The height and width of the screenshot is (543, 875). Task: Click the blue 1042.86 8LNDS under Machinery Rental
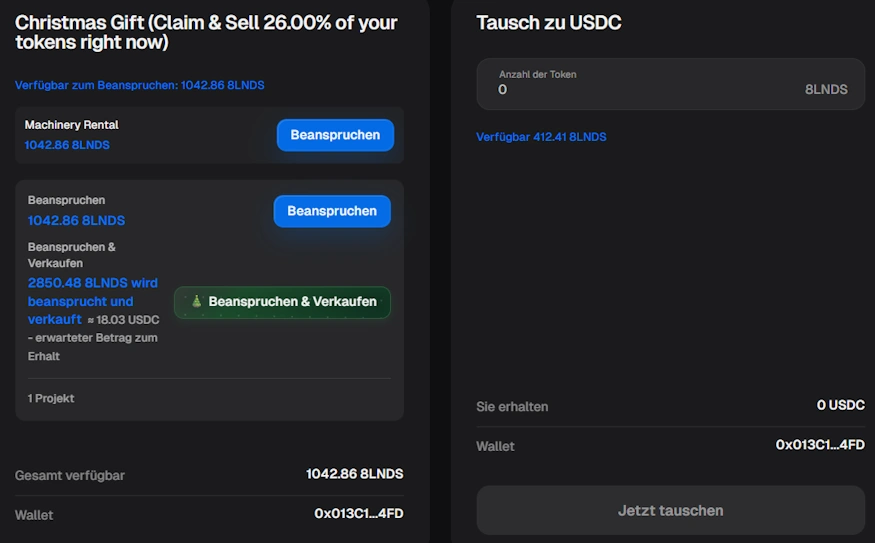(x=67, y=145)
